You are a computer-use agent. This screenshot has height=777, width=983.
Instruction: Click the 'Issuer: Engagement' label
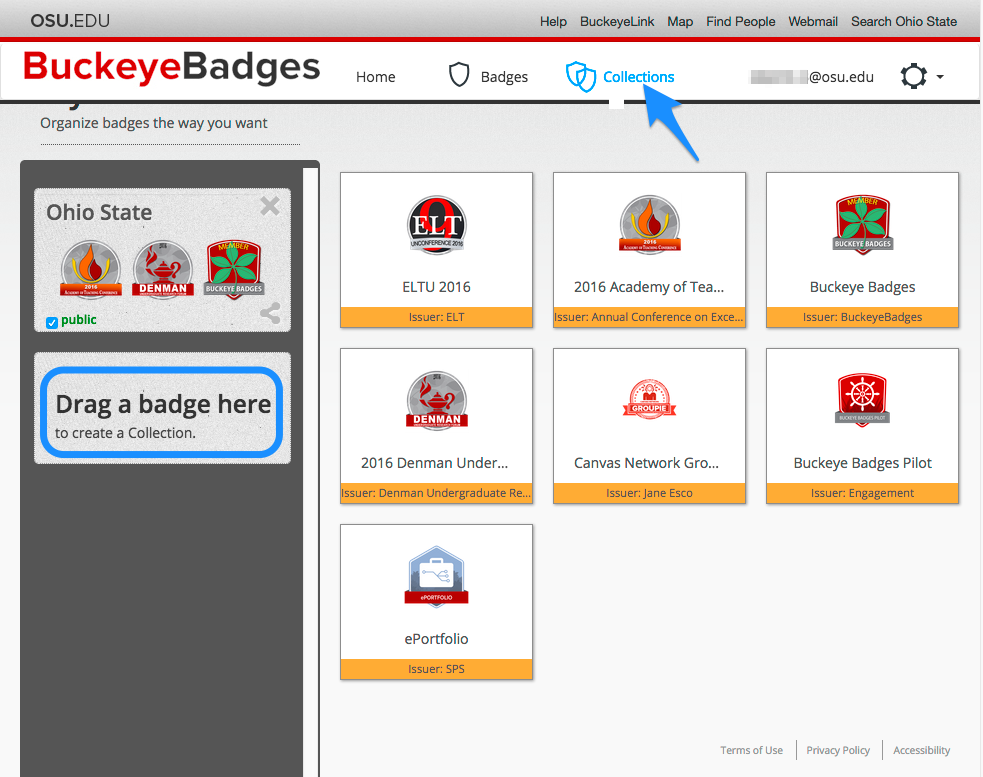coord(863,493)
